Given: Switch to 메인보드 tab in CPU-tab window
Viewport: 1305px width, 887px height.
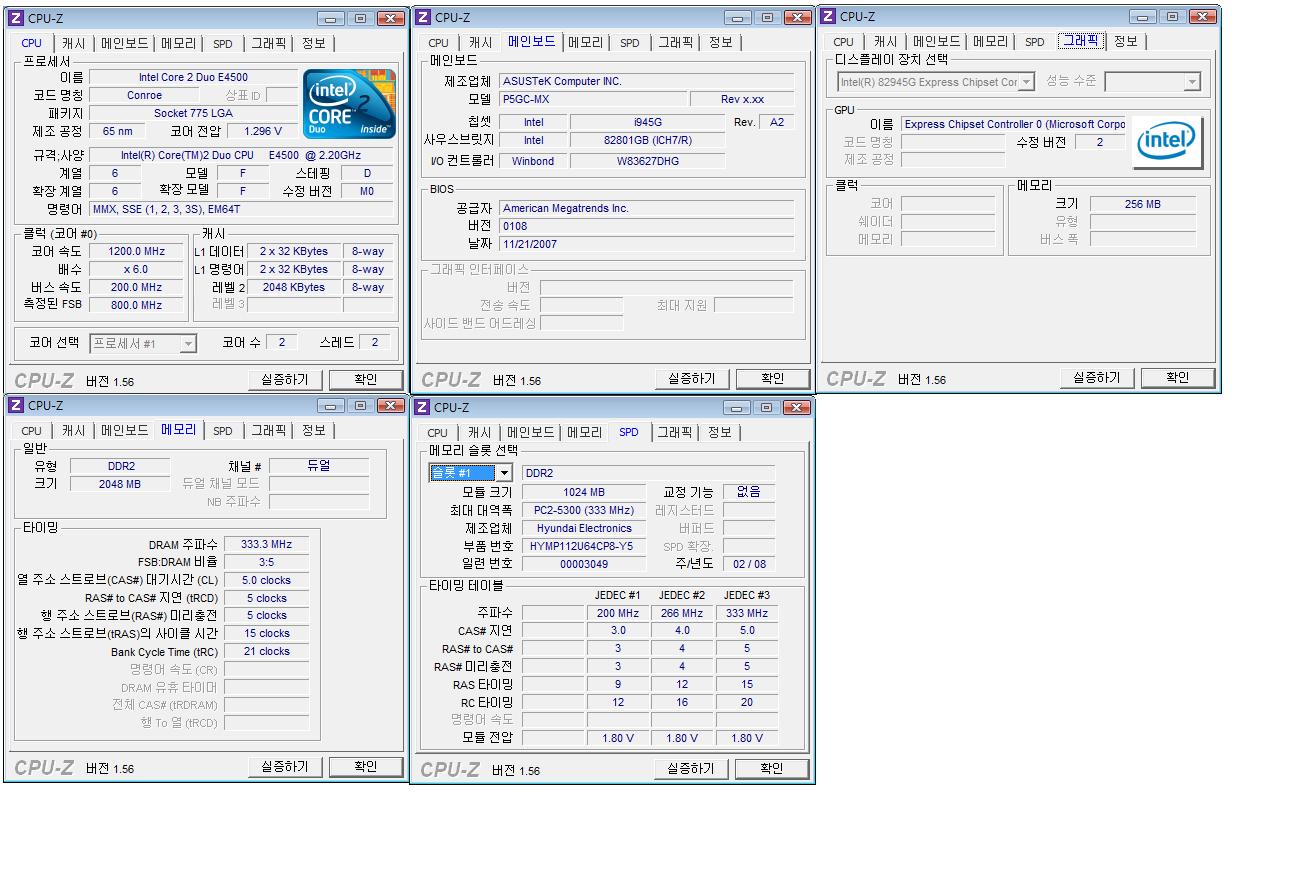Looking at the screenshot, I should click(124, 43).
